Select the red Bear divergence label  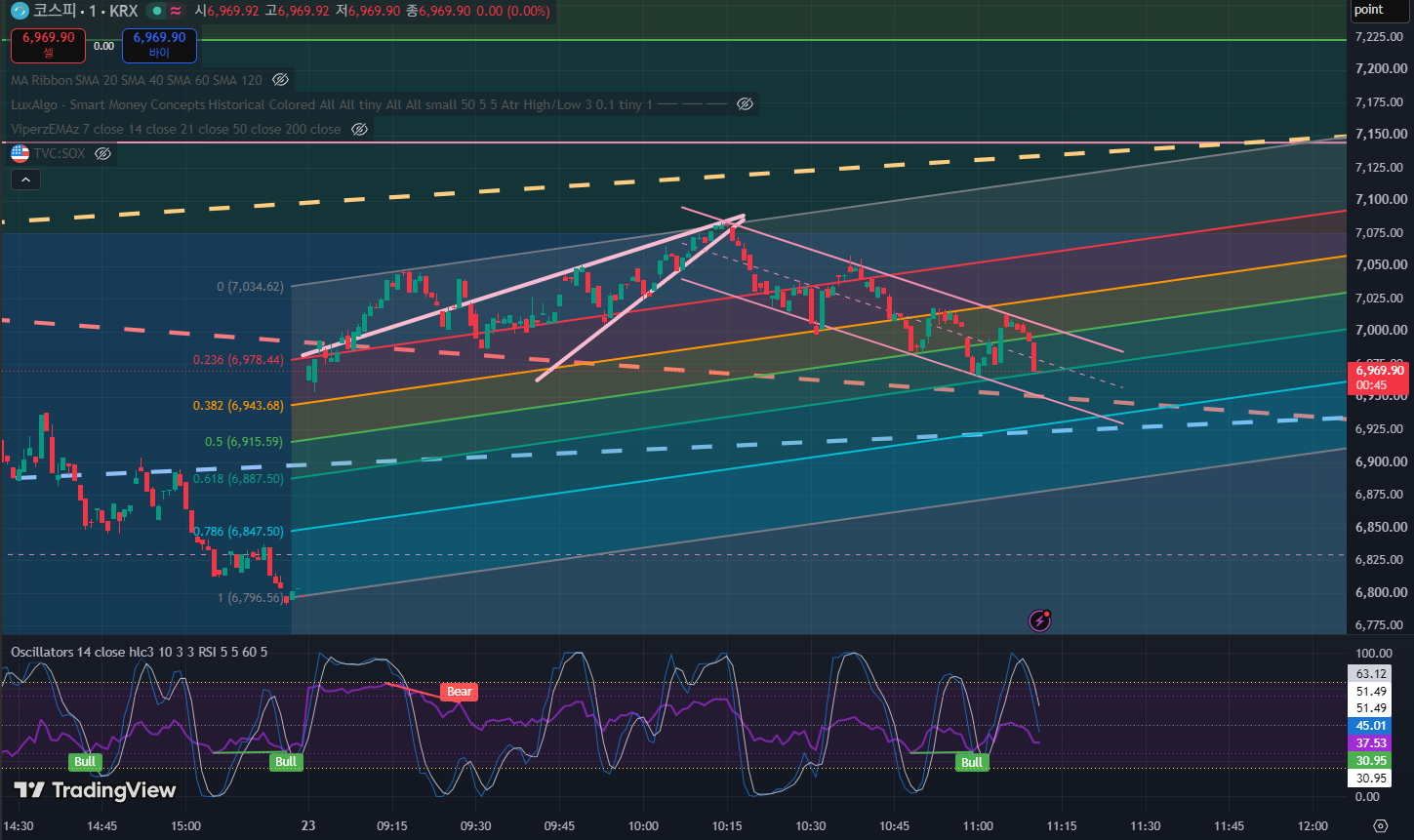(459, 692)
